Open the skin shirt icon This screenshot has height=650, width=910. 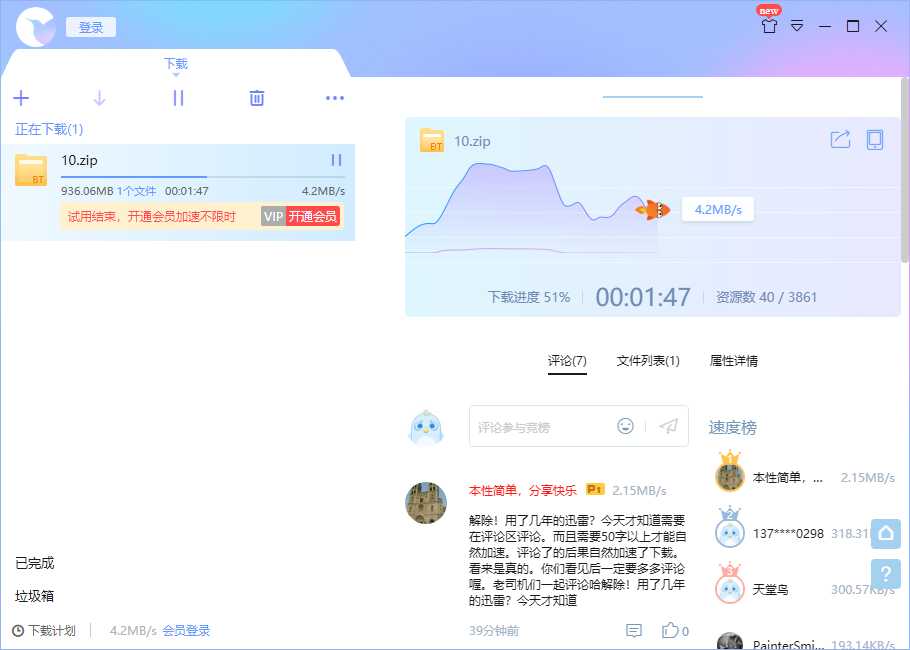point(769,25)
